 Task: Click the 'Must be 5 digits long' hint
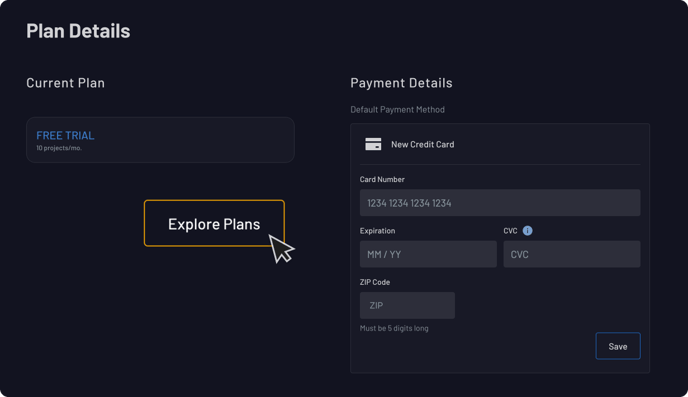[x=394, y=328]
